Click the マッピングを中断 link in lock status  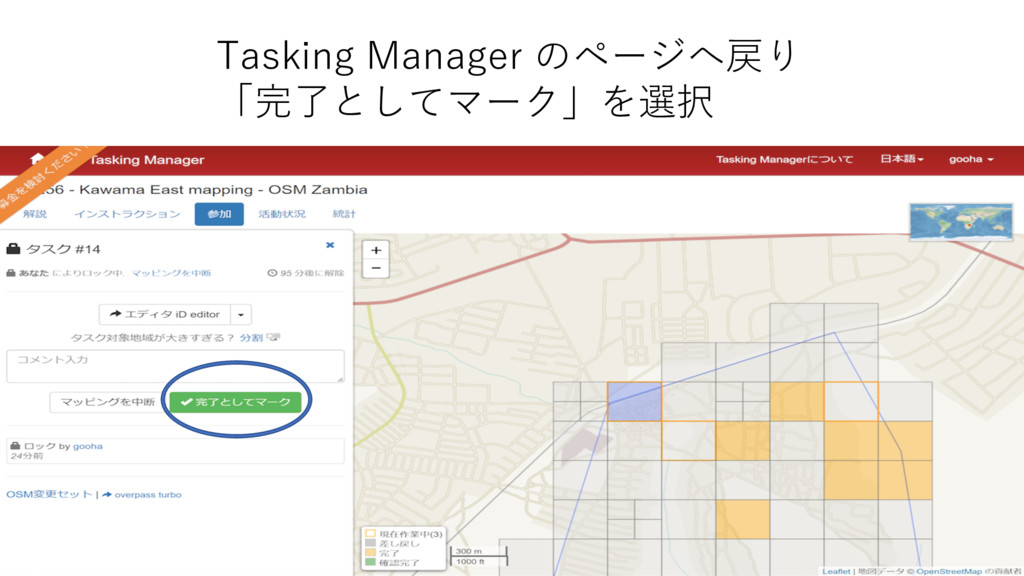(x=171, y=273)
